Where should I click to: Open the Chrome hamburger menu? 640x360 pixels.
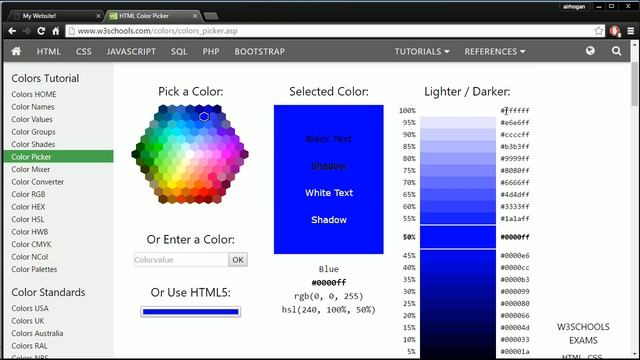coord(630,31)
